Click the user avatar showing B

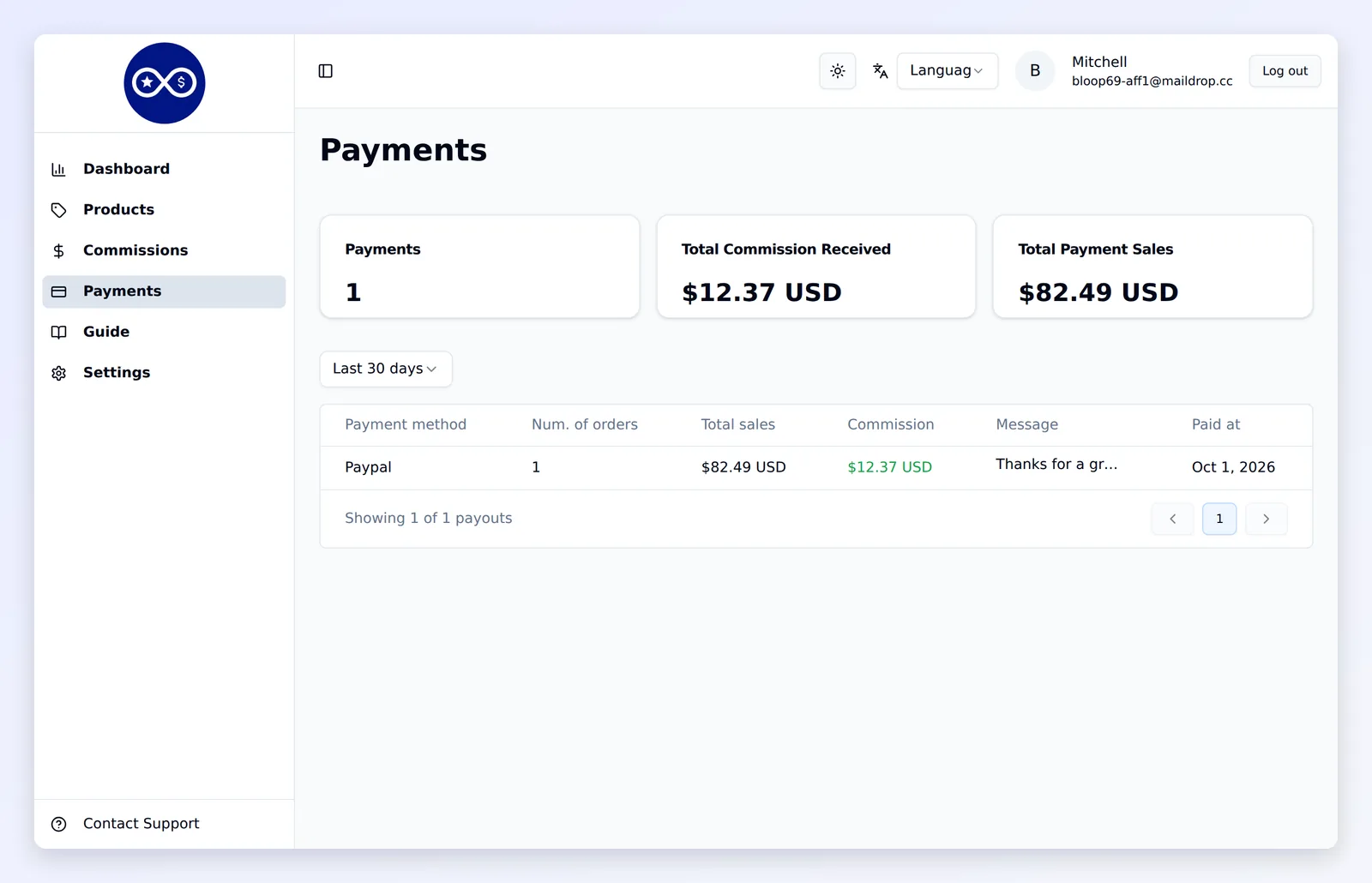point(1035,71)
